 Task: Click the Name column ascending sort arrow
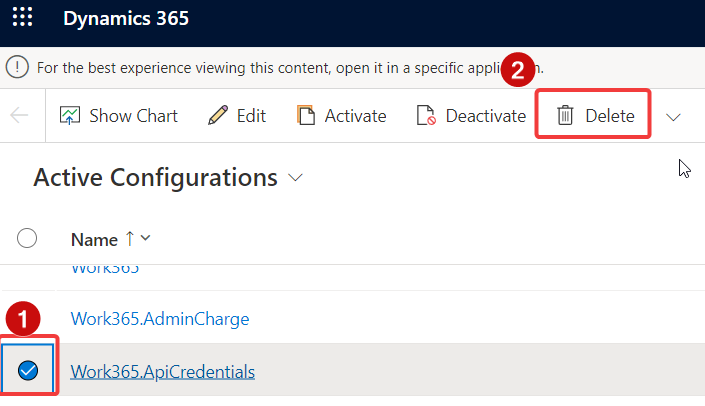click(x=130, y=238)
